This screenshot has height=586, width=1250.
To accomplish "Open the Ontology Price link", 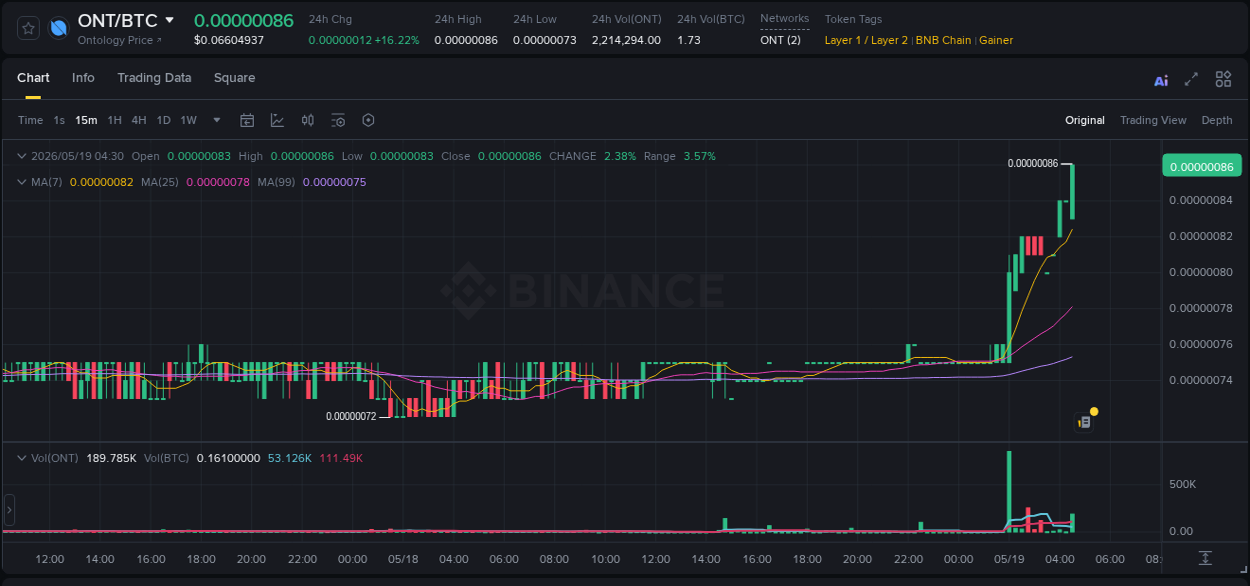I will click(120, 40).
